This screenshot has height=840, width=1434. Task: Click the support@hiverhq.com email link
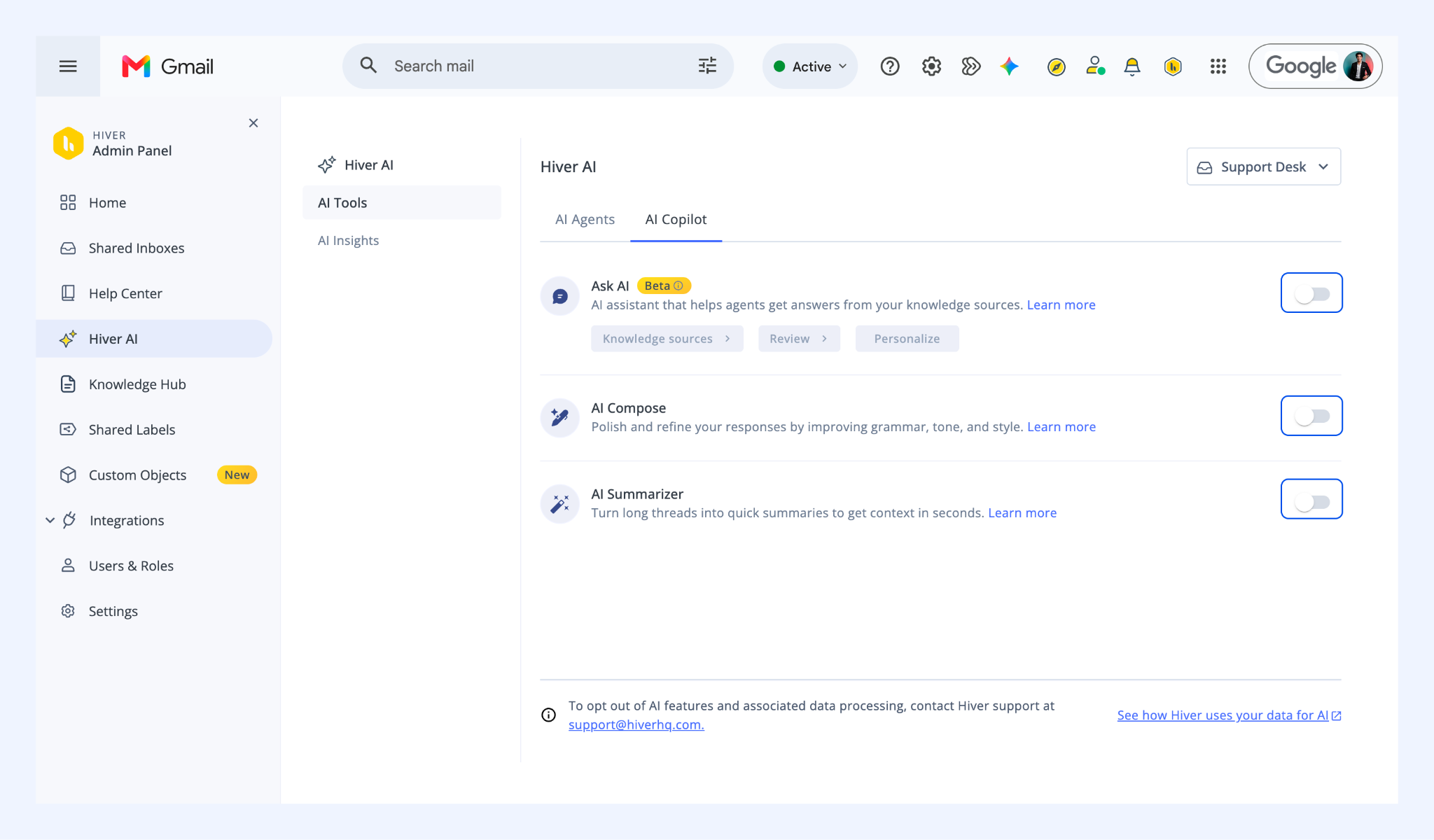click(x=636, y=725)
